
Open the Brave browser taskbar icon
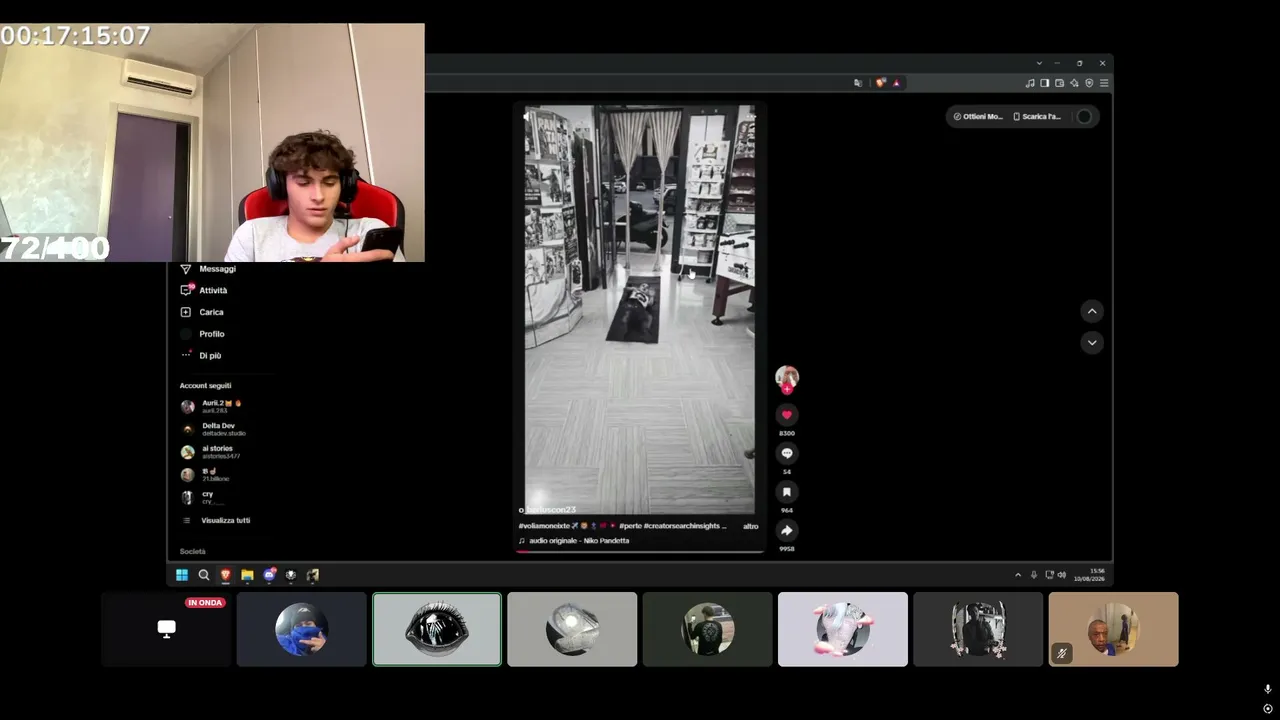225,575
